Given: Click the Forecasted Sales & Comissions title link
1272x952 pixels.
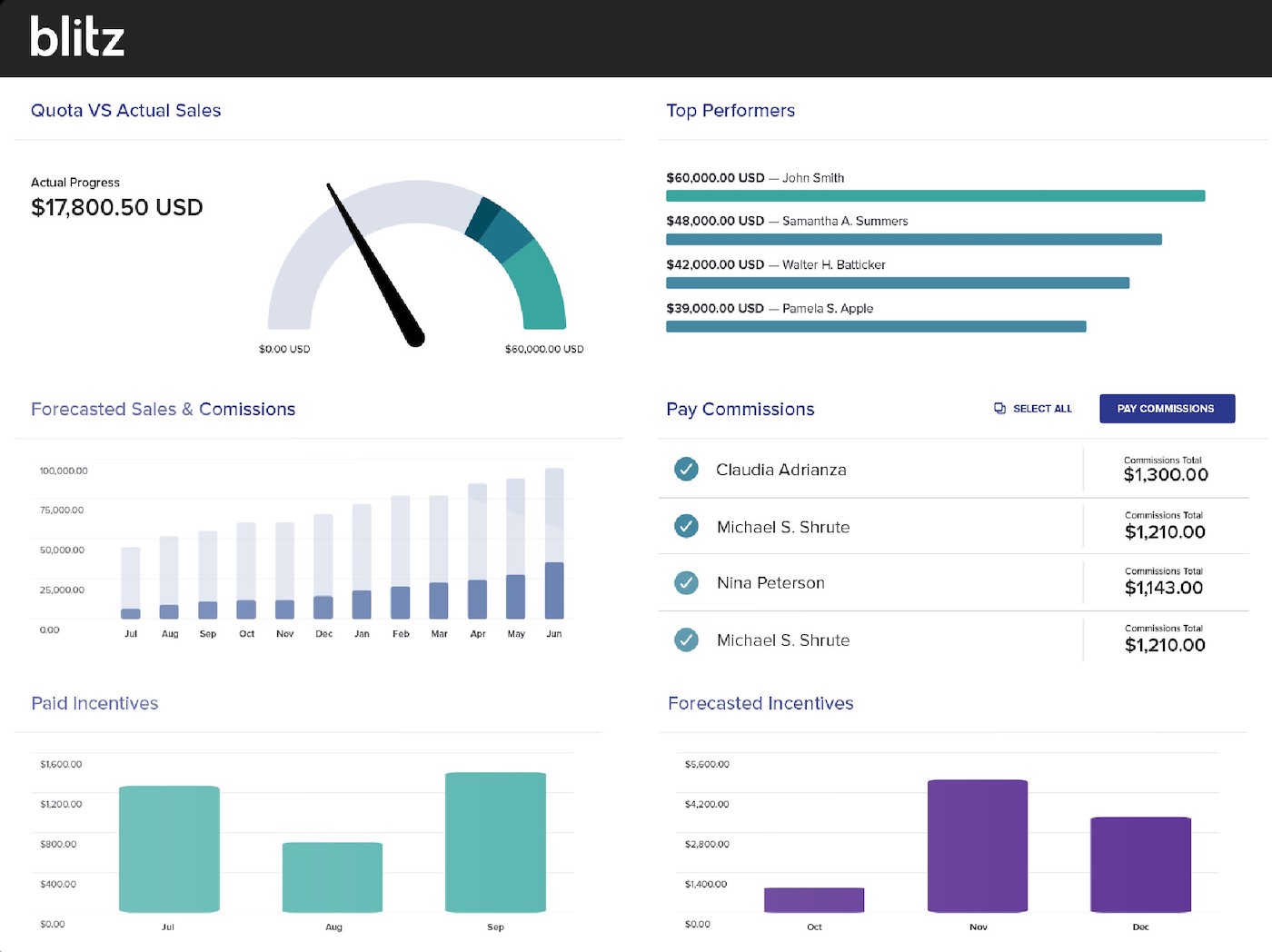Looking at the screenshot, I should [x=164, y=409].
